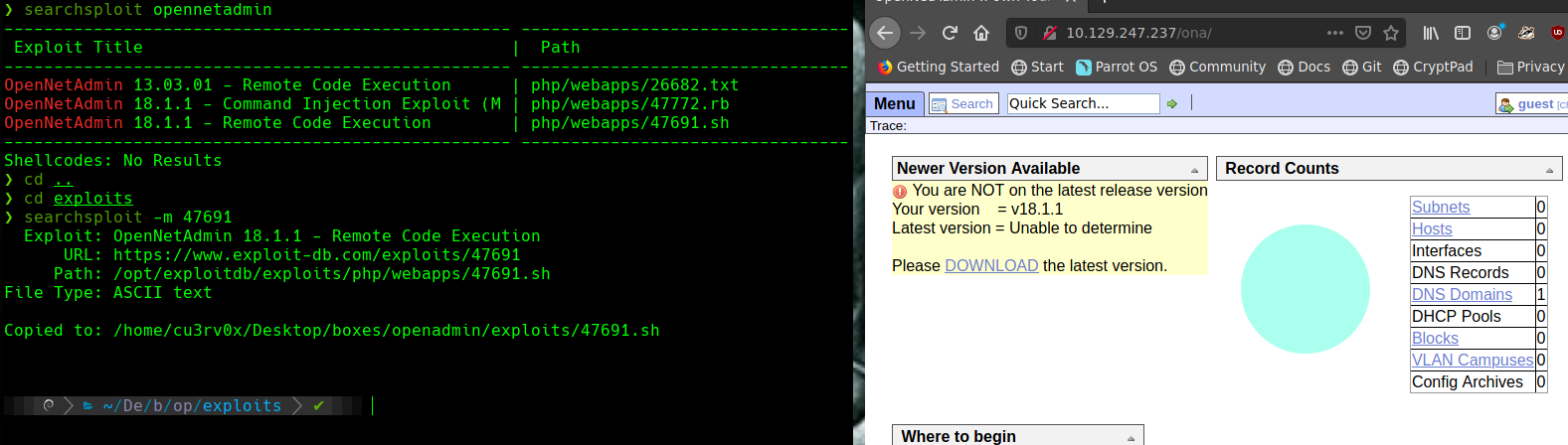Open the Community bookmark
The image size is (1568, 445).
click(x=1218, y=67)
